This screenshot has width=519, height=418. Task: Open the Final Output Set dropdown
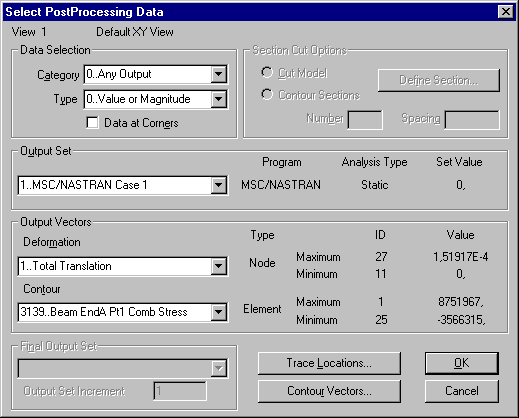tap(219, 368)
